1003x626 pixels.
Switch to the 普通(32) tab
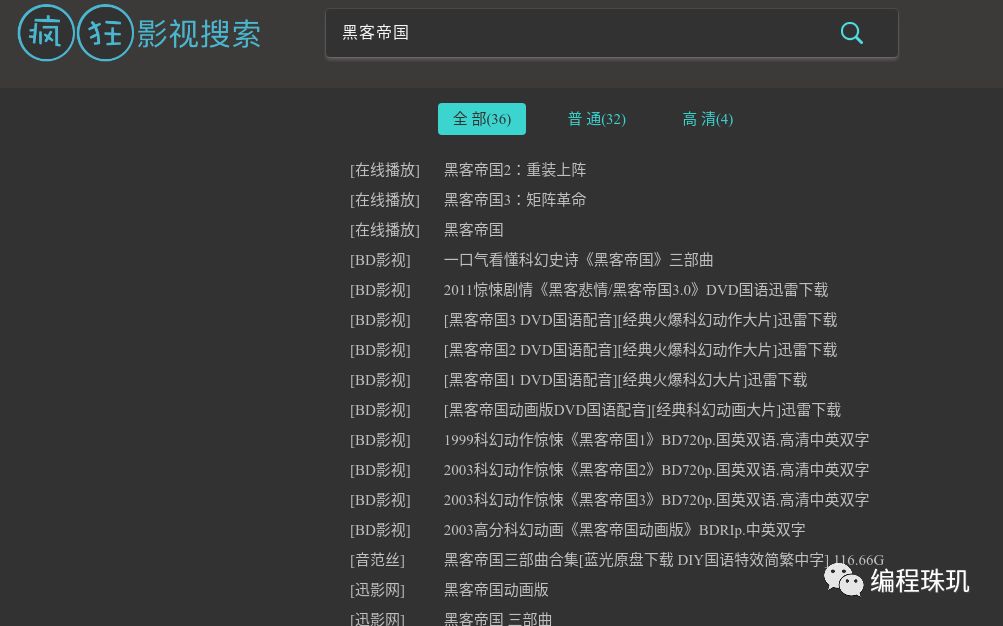pyautogui.click(x=597, y=119)
